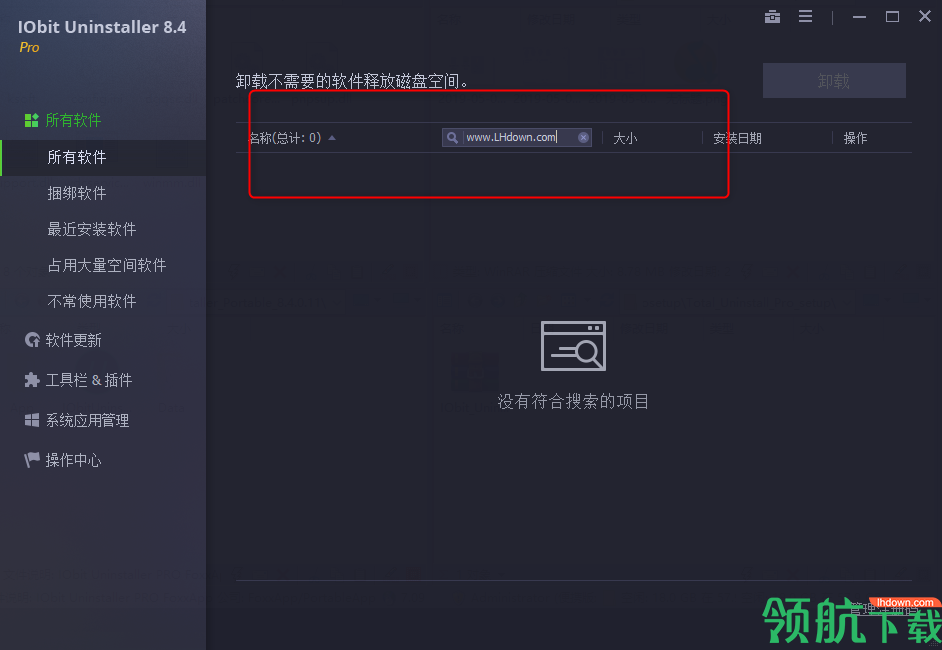Open 捆绑软件 in sidebar
The width and height of the screenshot is (942, 650).
tap(77, 193)
